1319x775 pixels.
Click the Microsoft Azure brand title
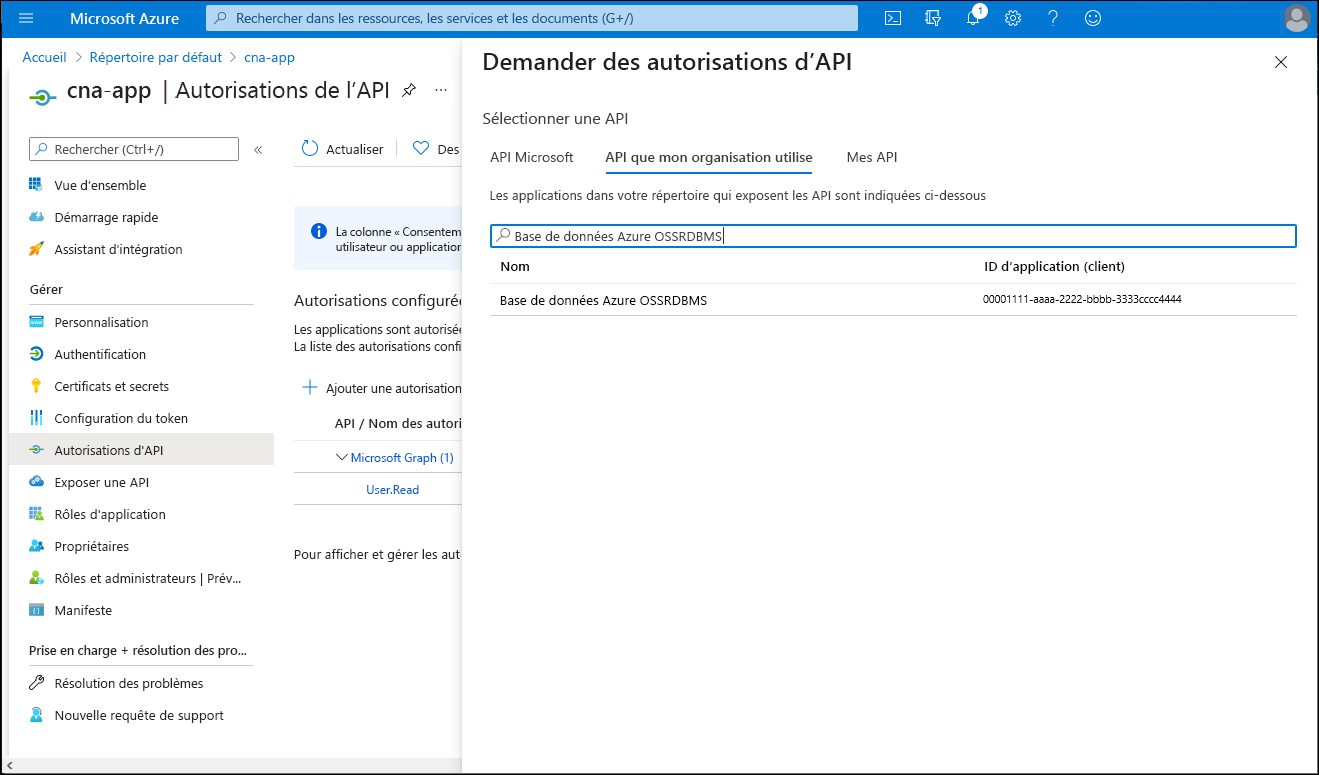pyautogui.click(x=125, y=18)
